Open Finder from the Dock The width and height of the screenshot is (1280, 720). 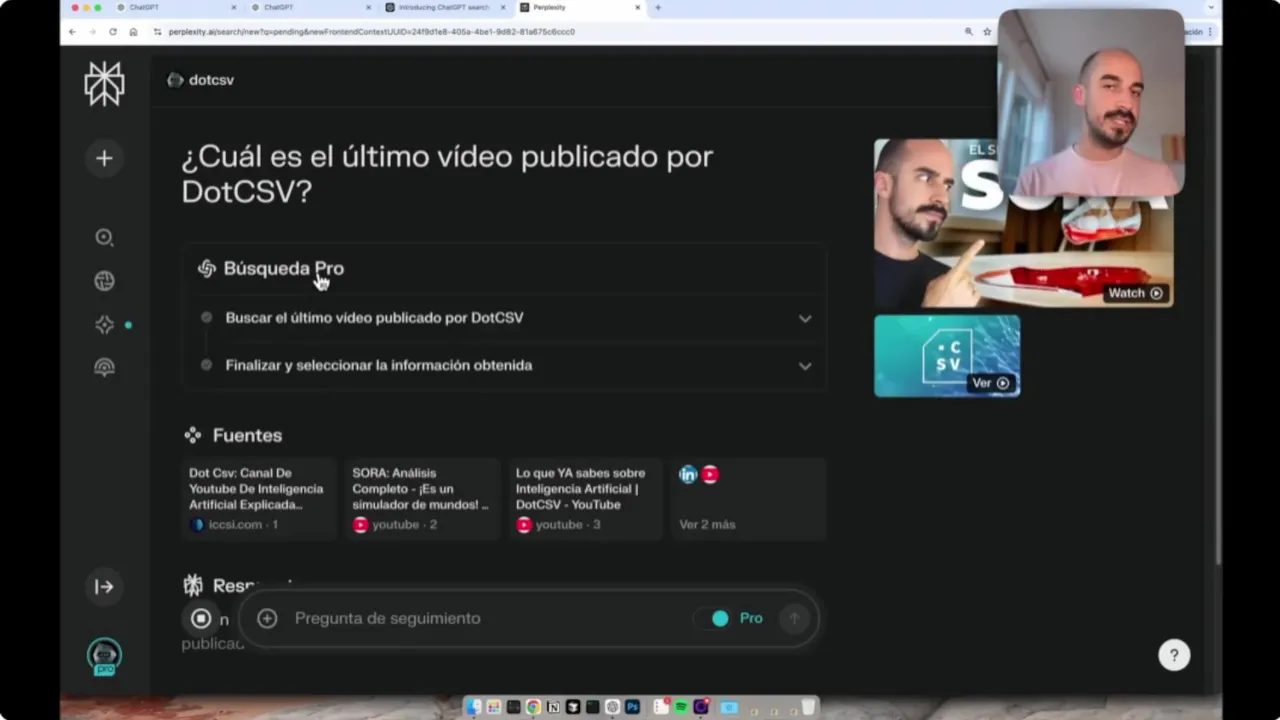(474, 707)
